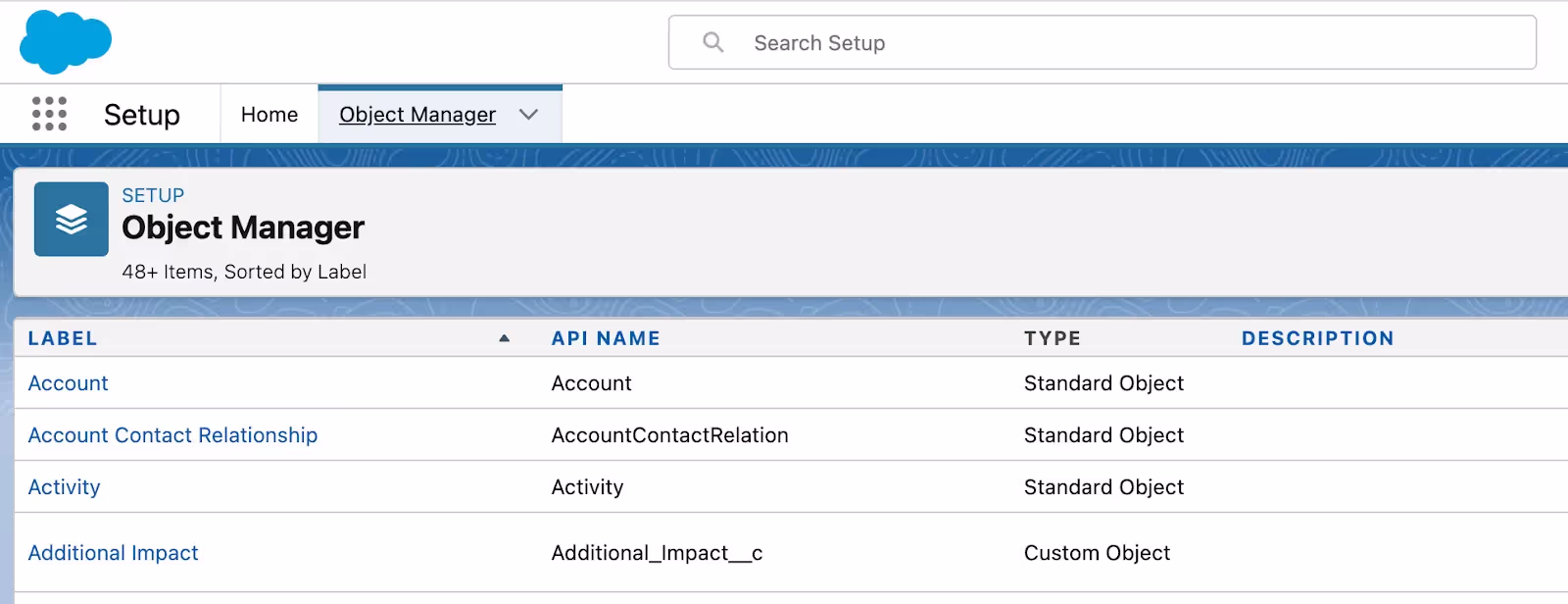
Task: Open the App Launcher dots grid
Action: (49, 114)
